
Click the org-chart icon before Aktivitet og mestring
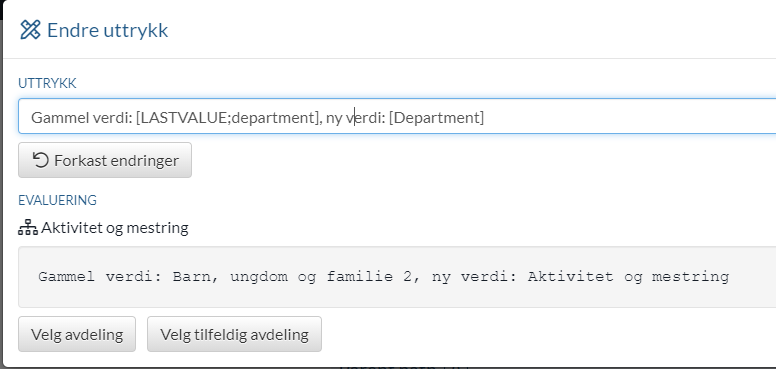coord(28,228)
